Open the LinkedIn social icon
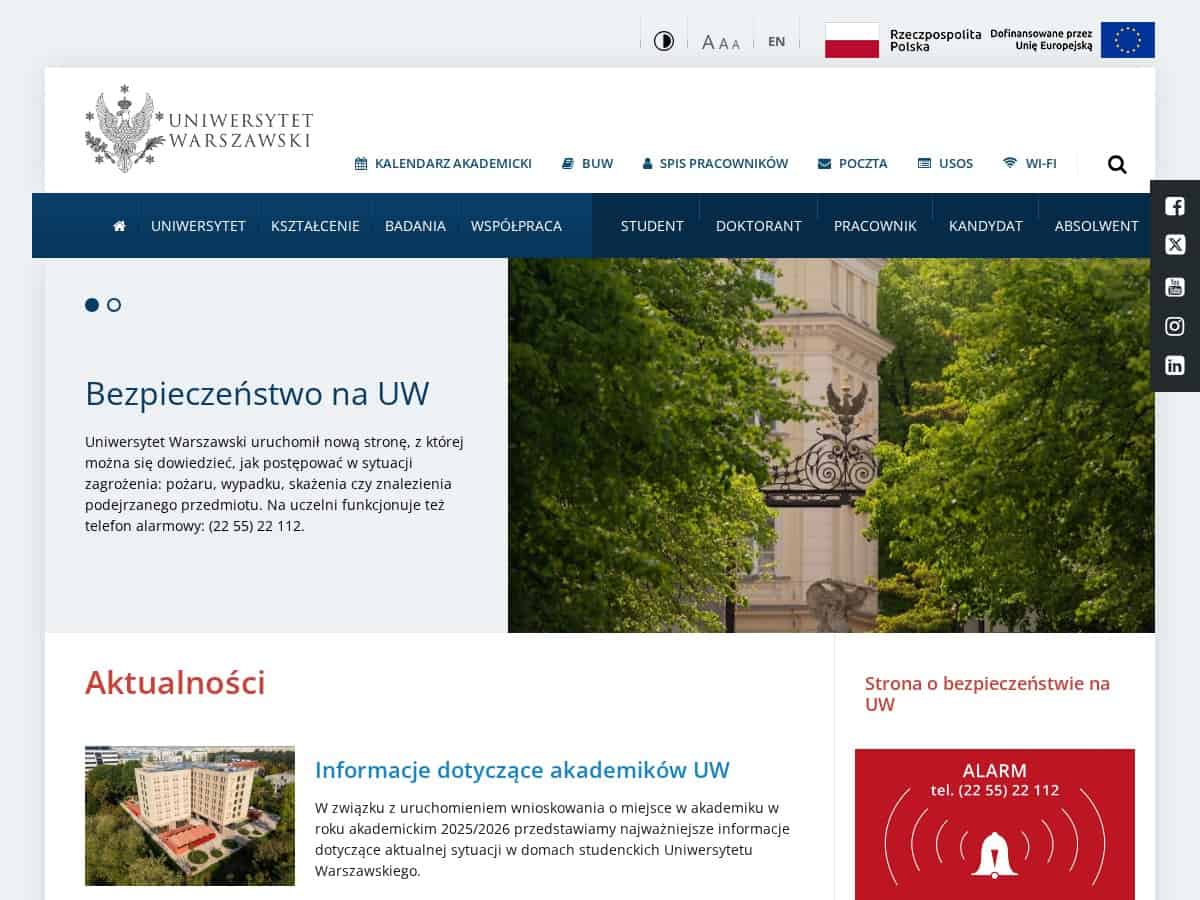1200x900 pixels. pyautogui.click(x=1175, y=365)
